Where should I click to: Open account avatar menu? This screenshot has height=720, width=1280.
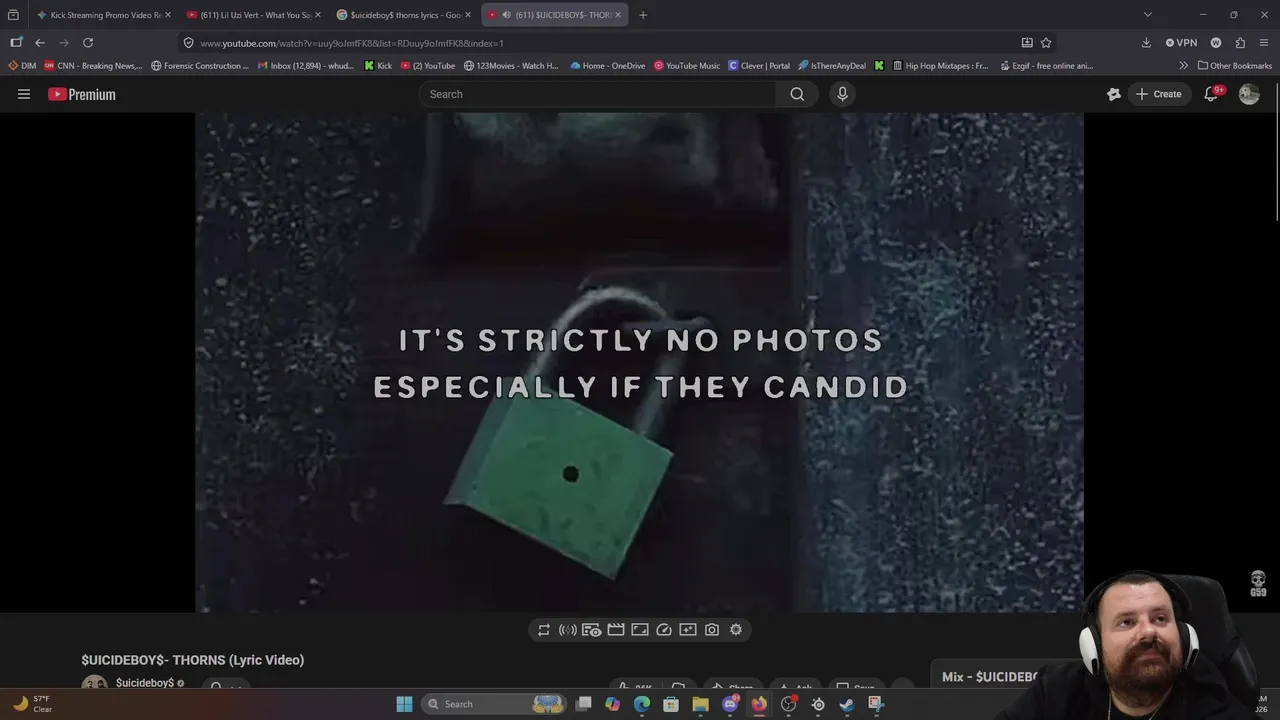coord(1249,94)
